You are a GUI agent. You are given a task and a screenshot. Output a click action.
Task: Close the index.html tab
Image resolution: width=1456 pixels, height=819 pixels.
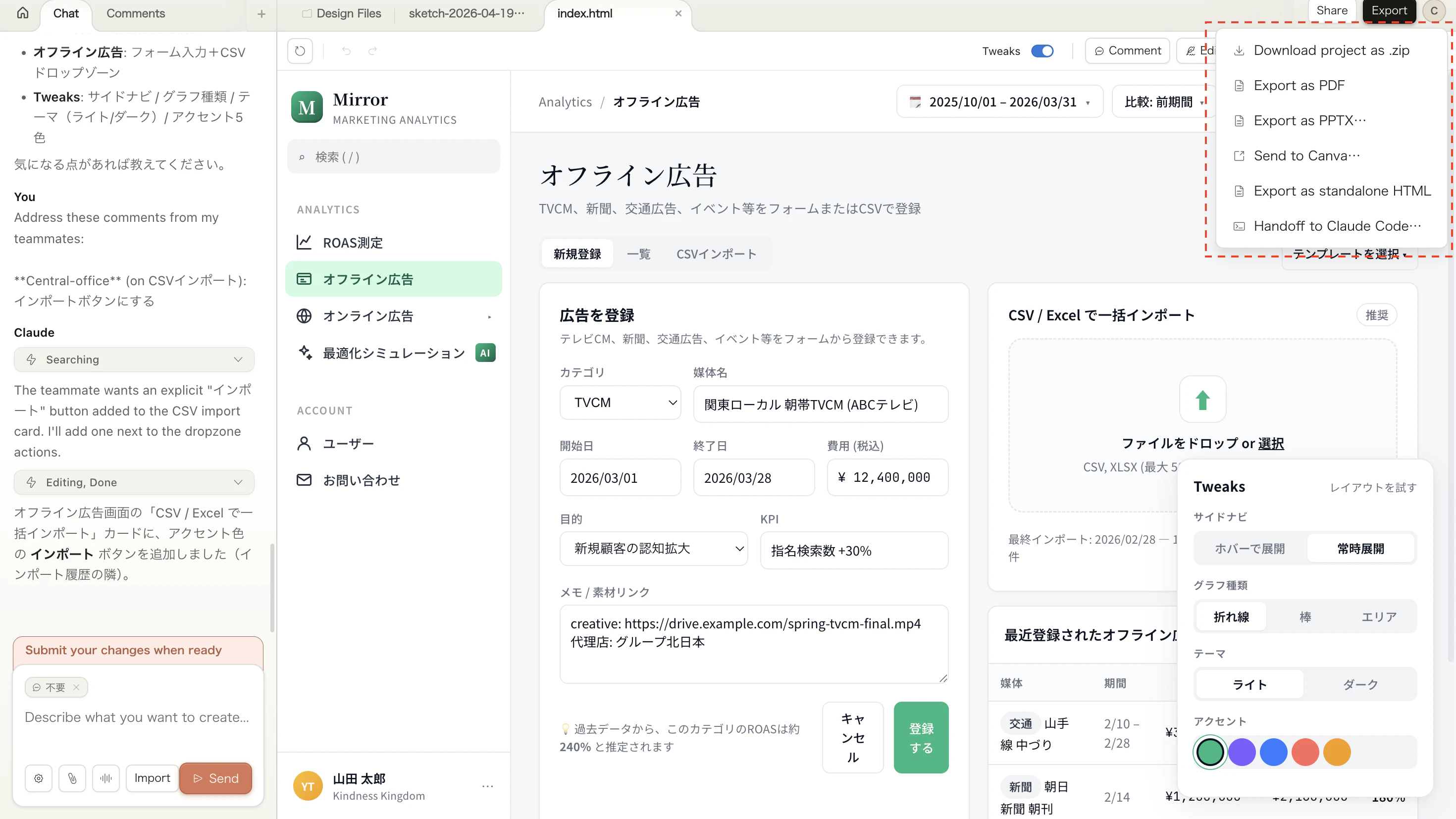(x=678, y=13)
